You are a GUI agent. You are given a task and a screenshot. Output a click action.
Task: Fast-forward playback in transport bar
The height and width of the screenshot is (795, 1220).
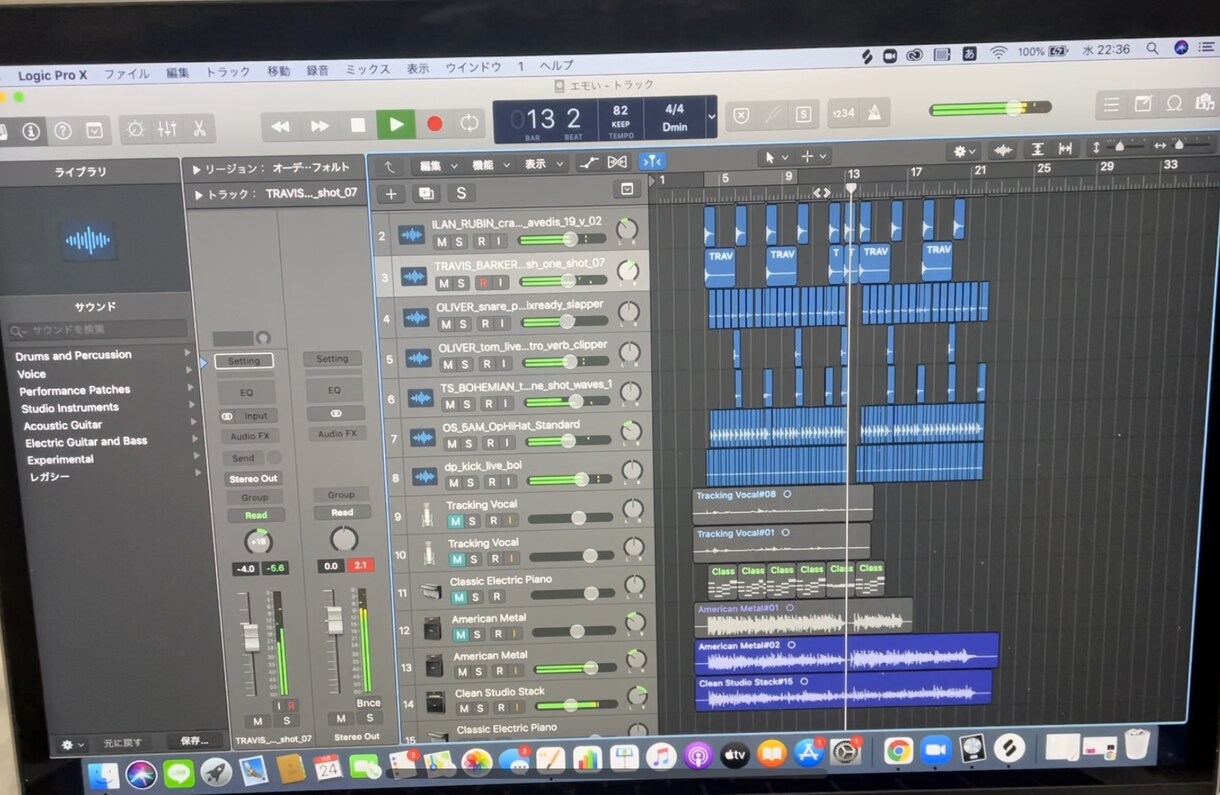[x=319, y=126]
